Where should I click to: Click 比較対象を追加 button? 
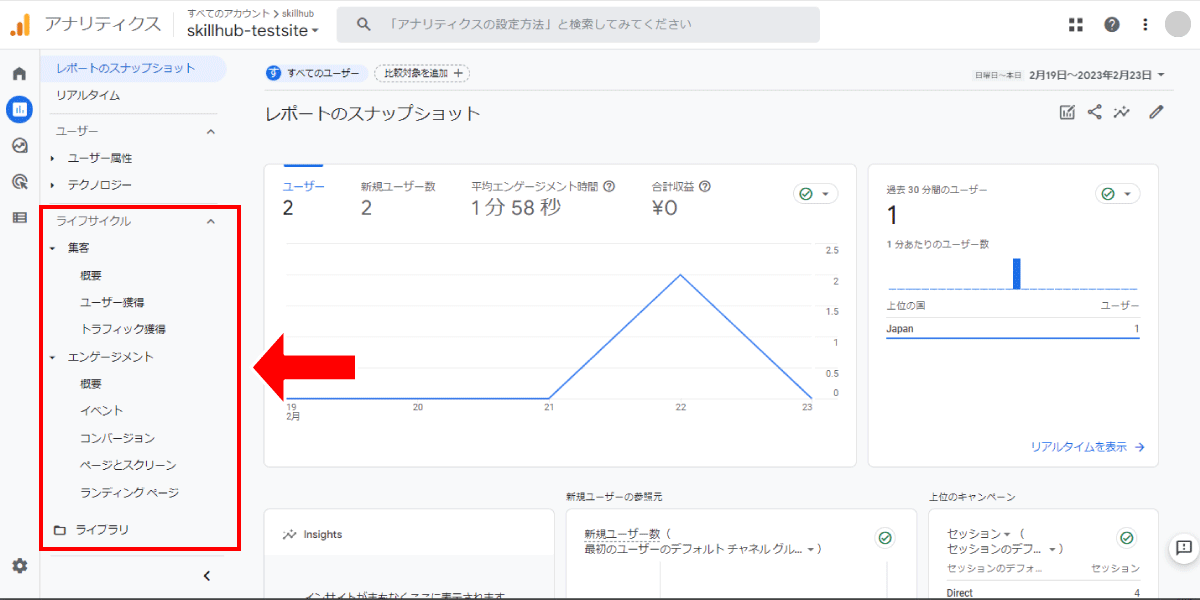click(422, 73)
